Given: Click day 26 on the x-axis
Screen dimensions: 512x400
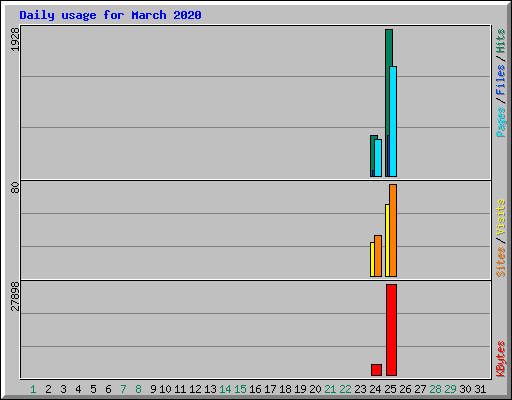Looking at the screenshot, I should (405, 389).
